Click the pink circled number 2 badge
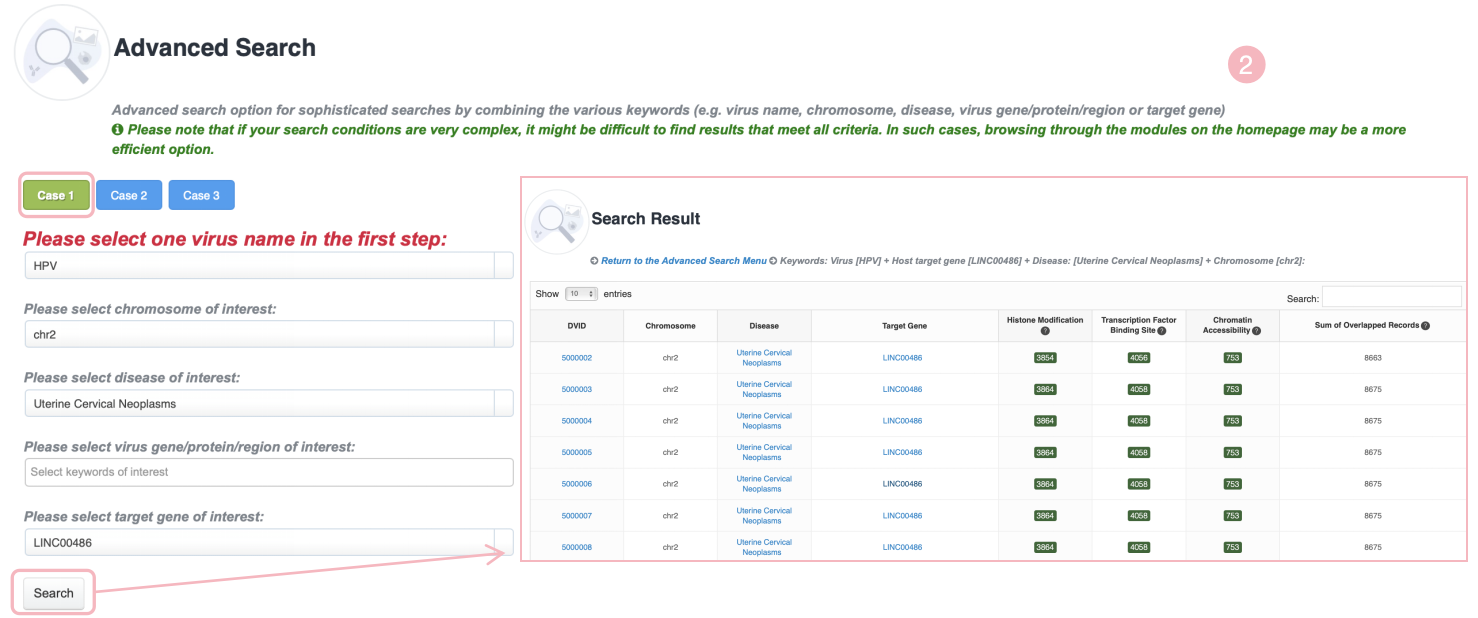Screen dimensions: 1478x618 [1246, 65]
